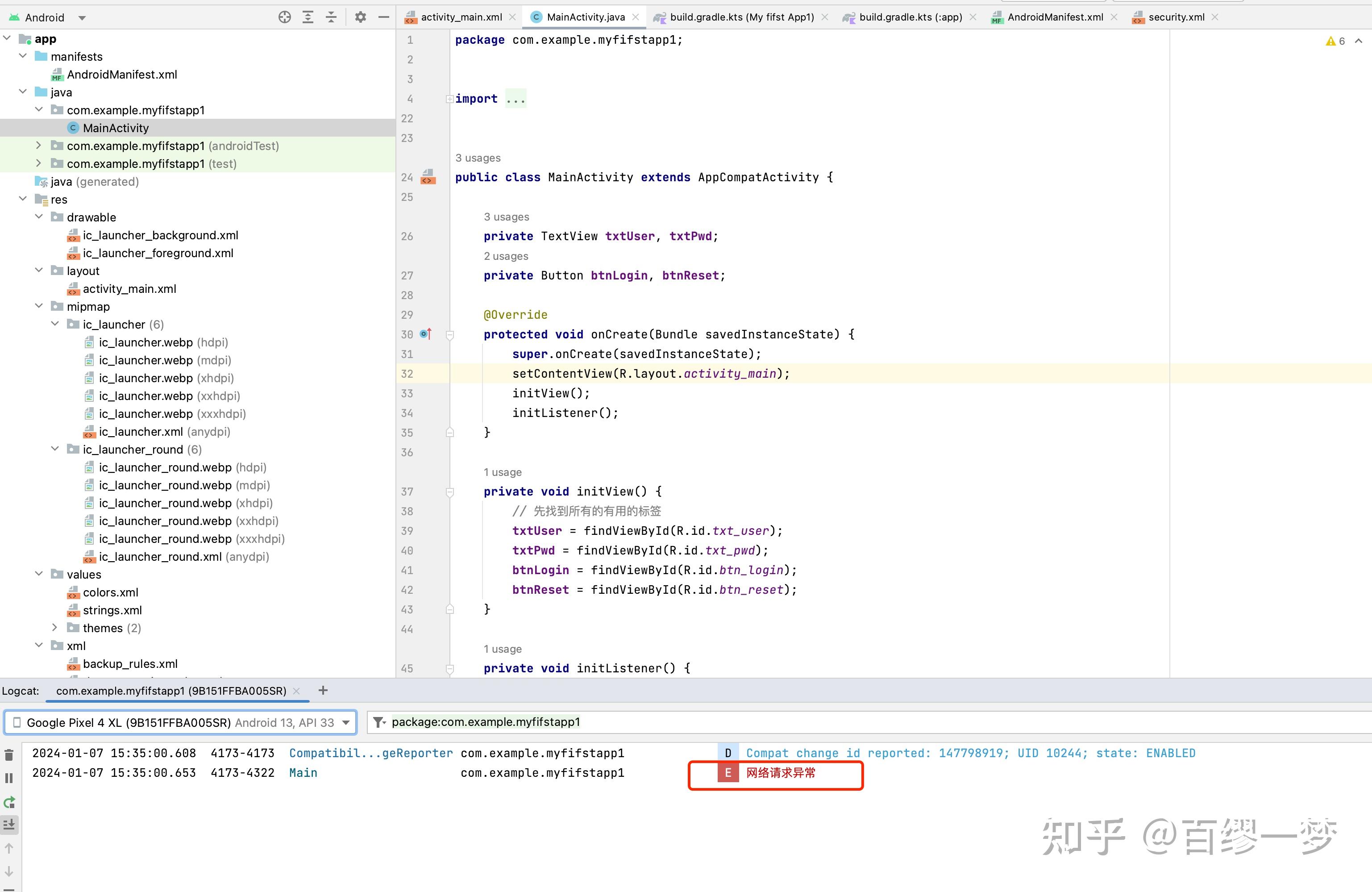The image size is (1372, 892).
Task: Close the Logcat device tab
Action: [296, 691]
